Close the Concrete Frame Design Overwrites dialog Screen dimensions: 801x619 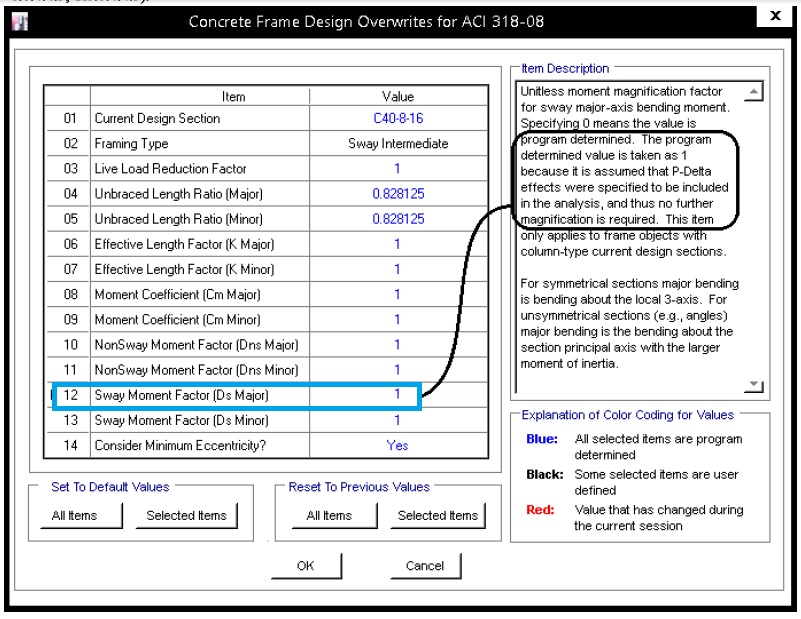click(775, 16)
